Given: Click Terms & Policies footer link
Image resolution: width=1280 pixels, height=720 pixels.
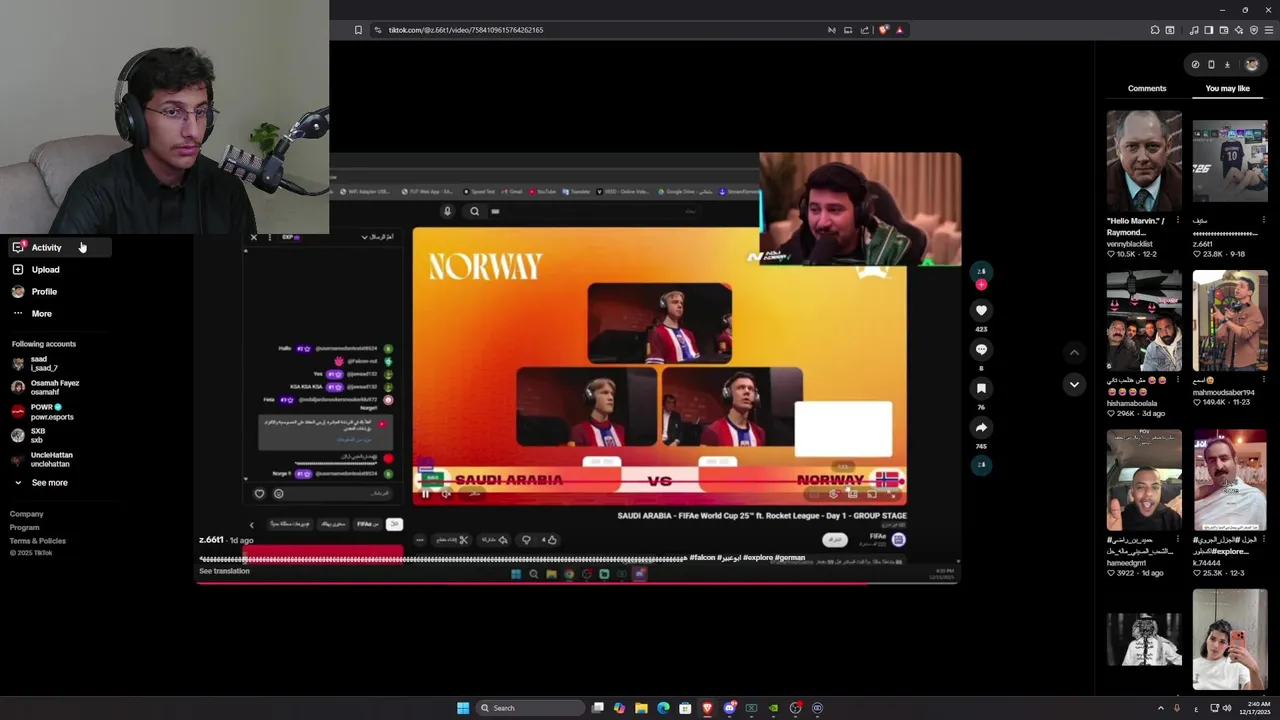Looking at the screenshot, I should pyautogui.click(x=38, y=541).
